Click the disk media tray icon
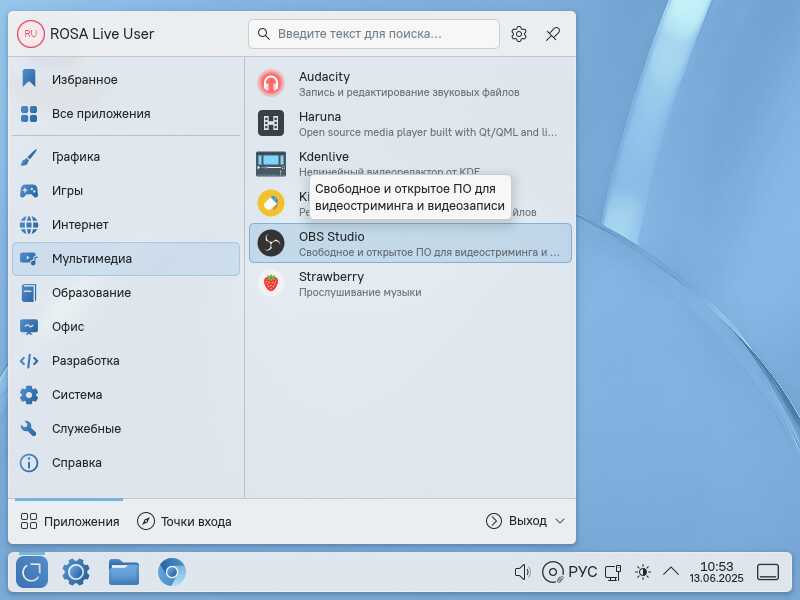Viewport: 800px width, 600px height. click(x=552, y=572)
